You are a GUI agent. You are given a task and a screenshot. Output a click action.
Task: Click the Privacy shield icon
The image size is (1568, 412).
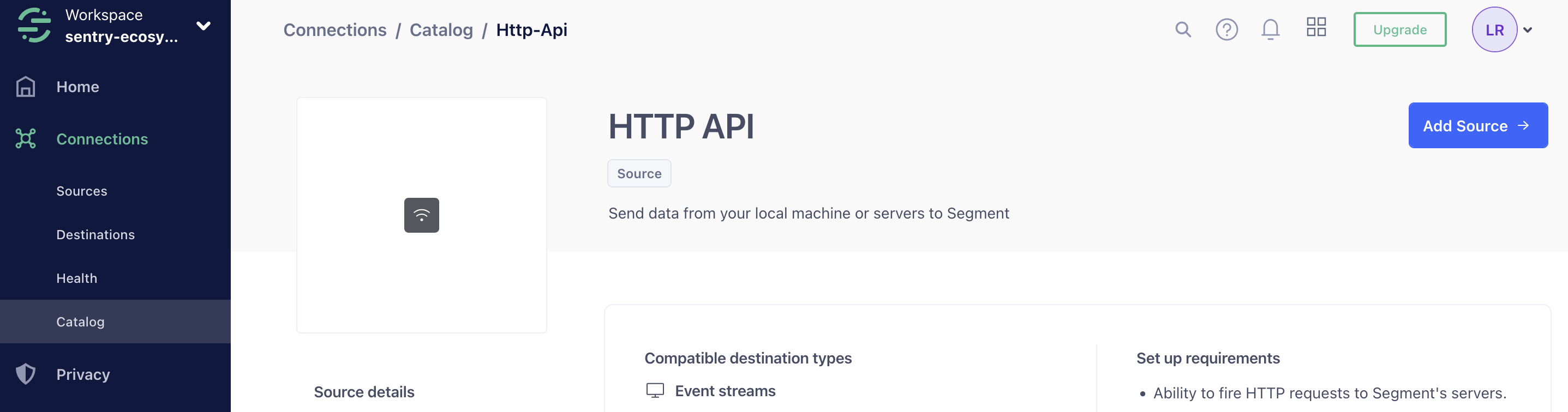click(x=26, y=374)
